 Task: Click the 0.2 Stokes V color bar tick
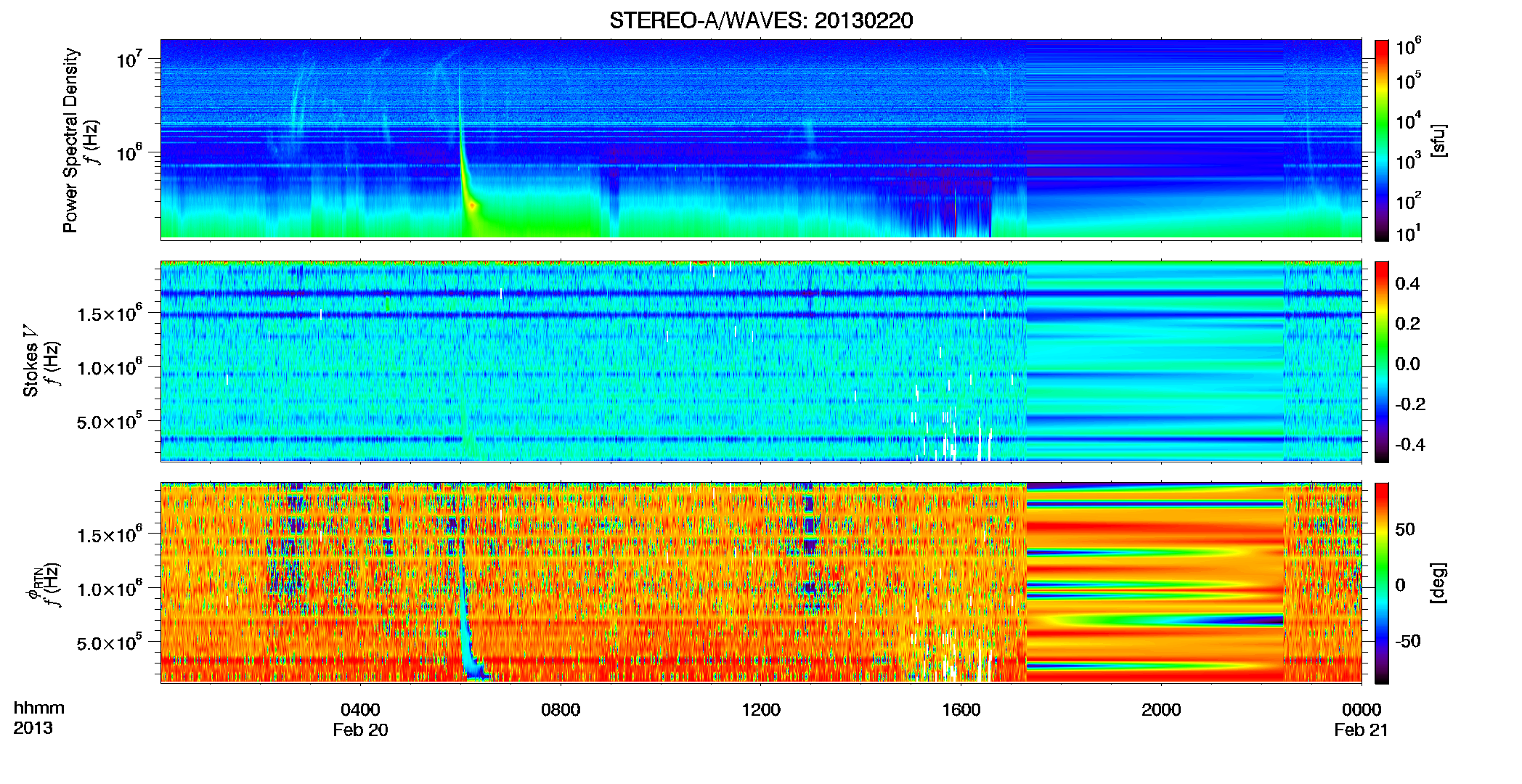(x=1407, y=323)
